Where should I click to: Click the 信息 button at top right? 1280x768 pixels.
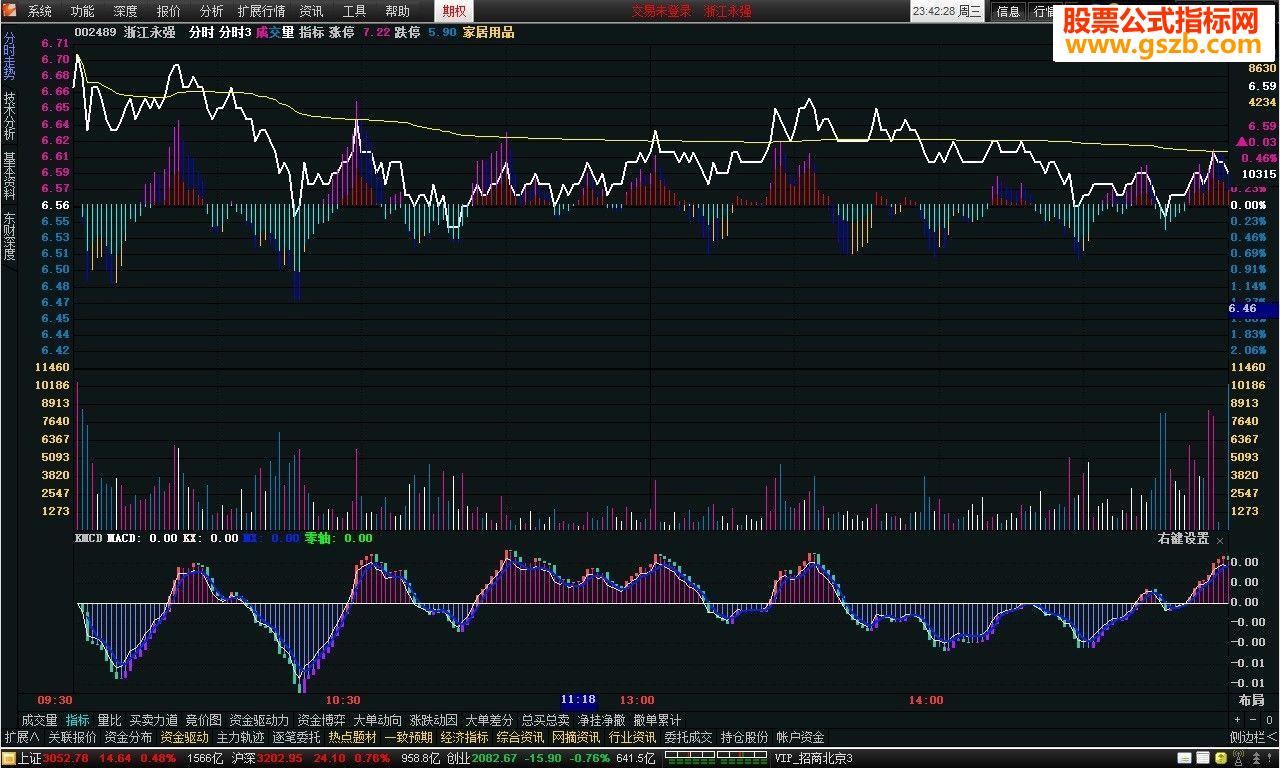point(1008,11)
